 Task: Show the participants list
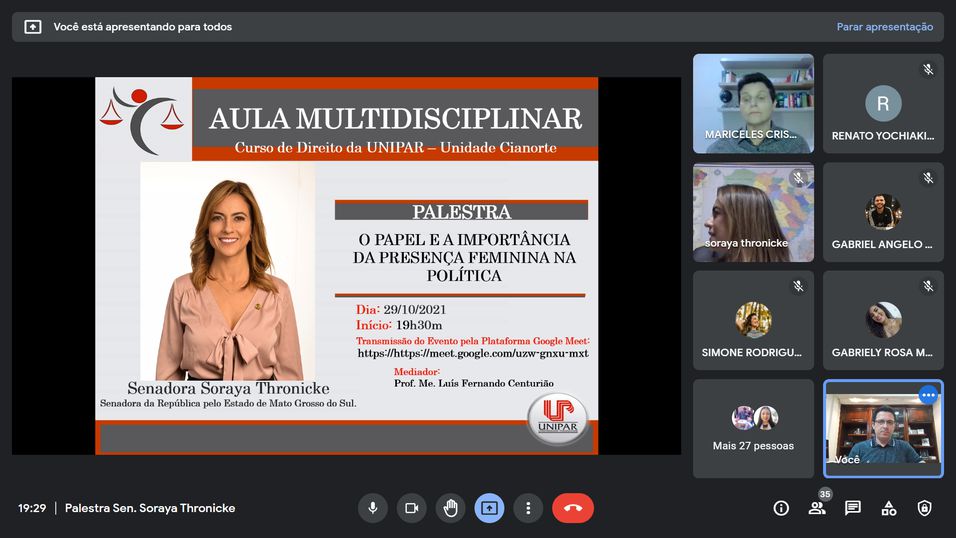click(x=817, y=508)
